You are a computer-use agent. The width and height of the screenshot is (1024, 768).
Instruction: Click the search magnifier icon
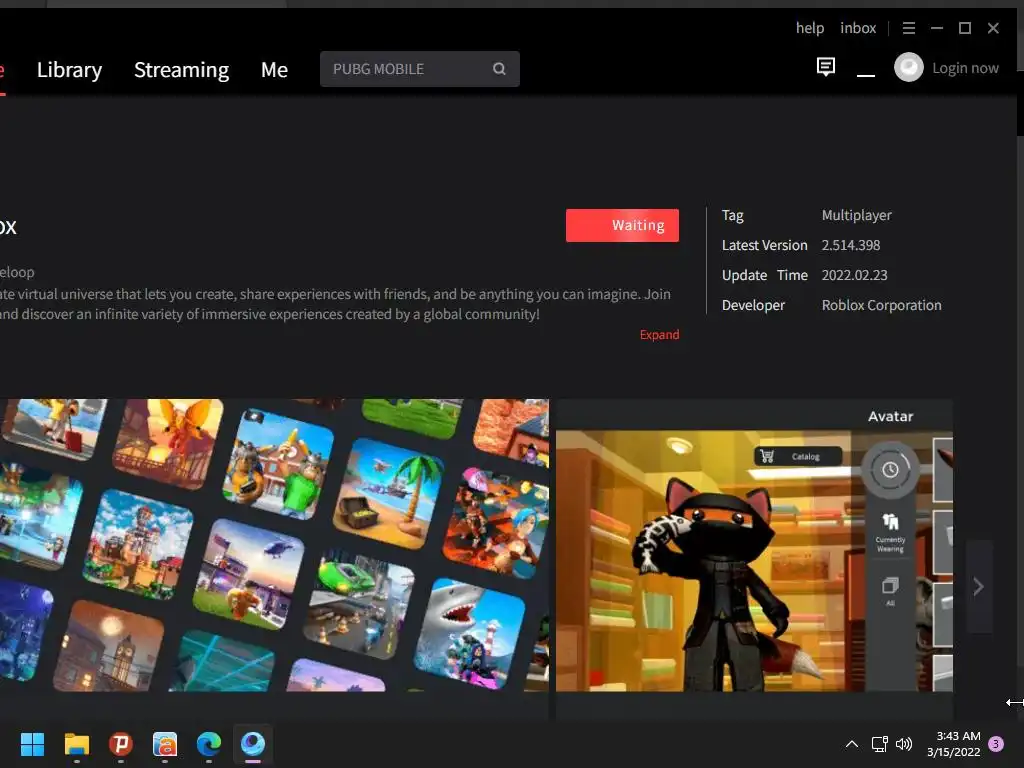tap(499, 69)
